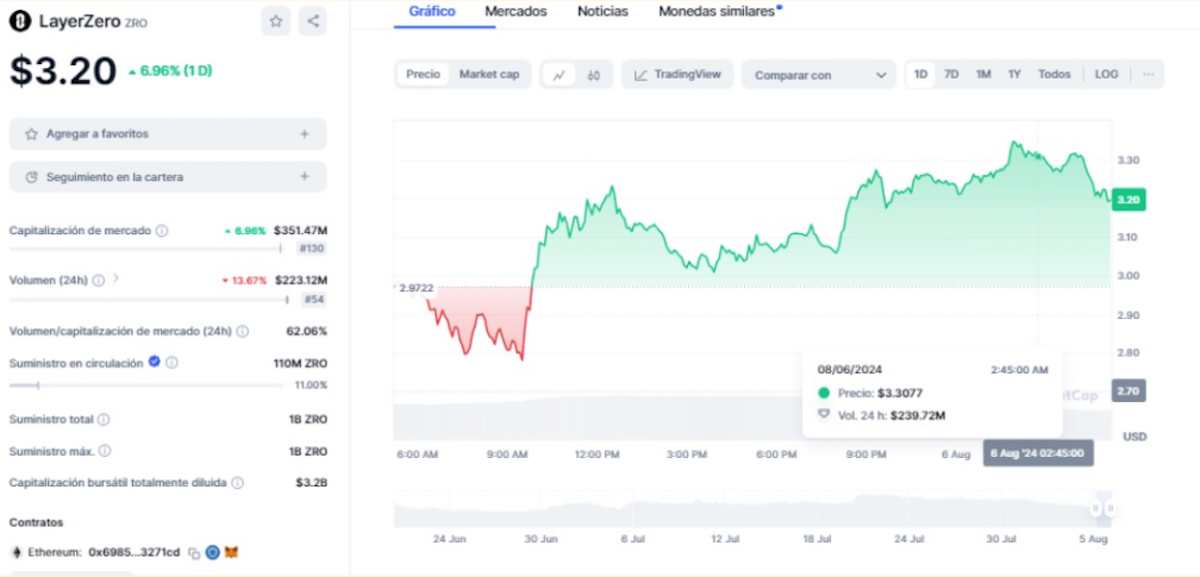Click info icon beside Capitalización de mercado
Viewport: 1200px width, 577px height.
[162, 231]
